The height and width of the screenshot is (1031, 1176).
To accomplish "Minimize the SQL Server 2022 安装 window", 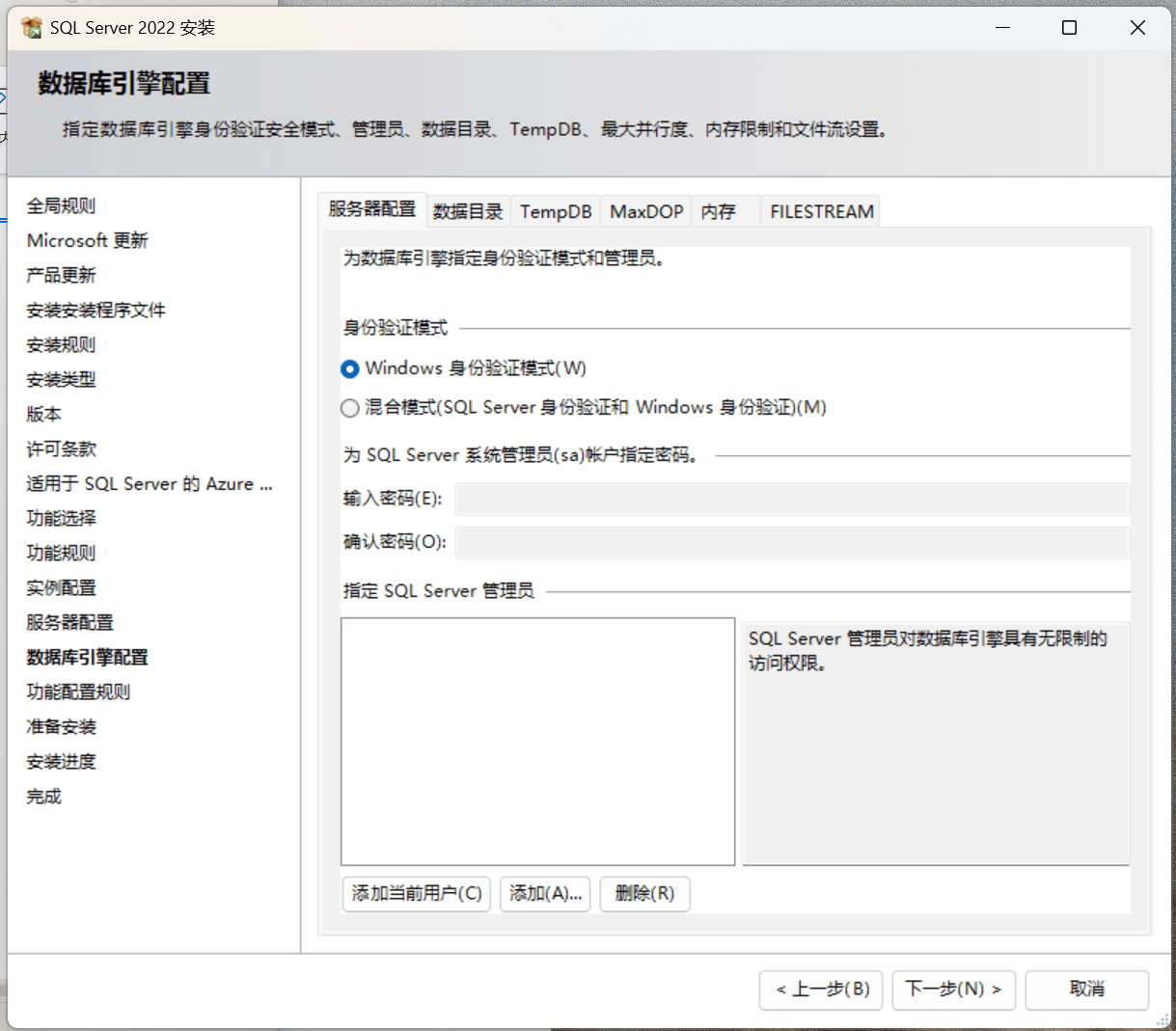I will [1003, 28].
